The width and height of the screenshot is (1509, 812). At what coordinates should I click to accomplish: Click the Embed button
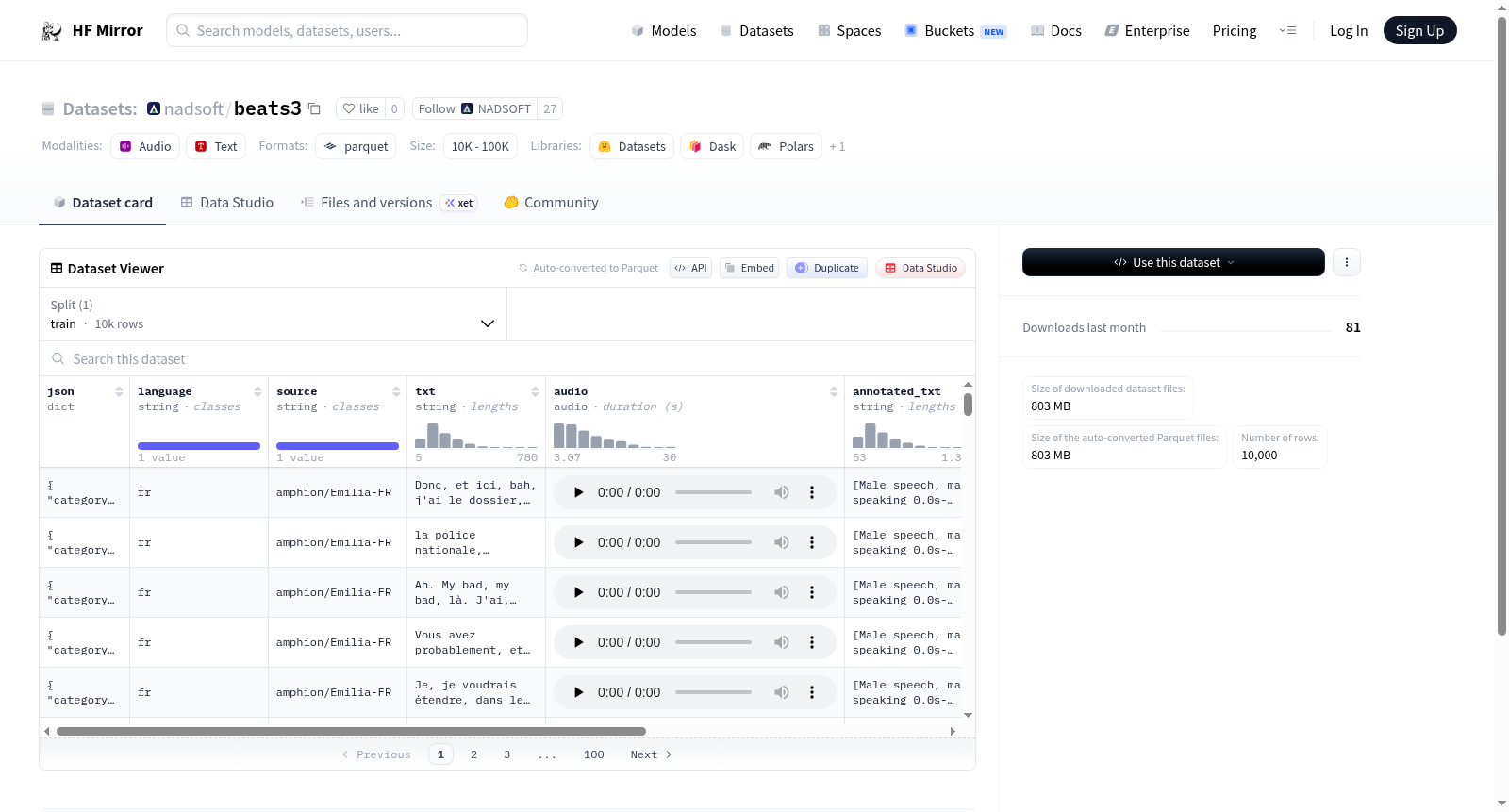tap(749, 268)
